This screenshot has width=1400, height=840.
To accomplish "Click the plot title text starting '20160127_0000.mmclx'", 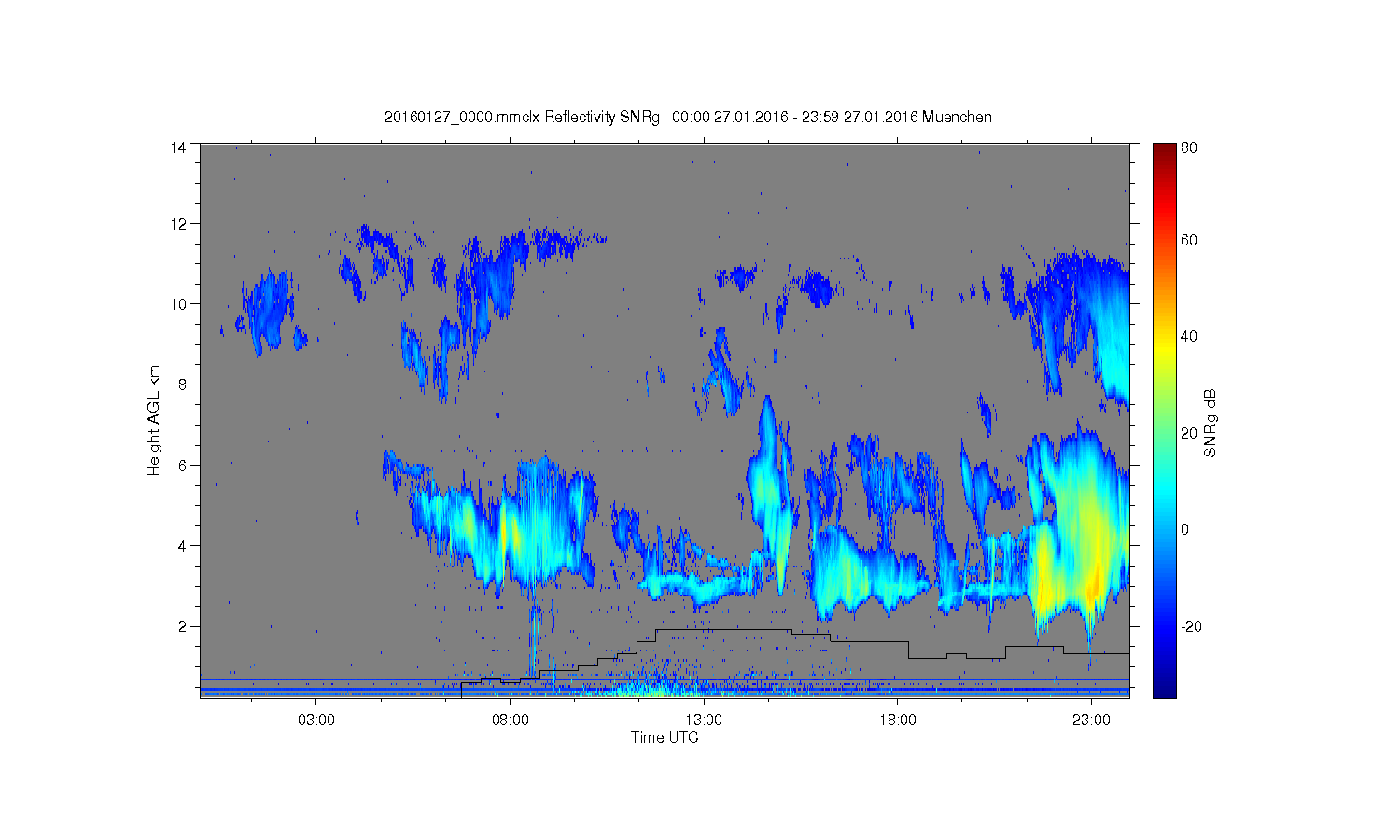I will point(688,117).
